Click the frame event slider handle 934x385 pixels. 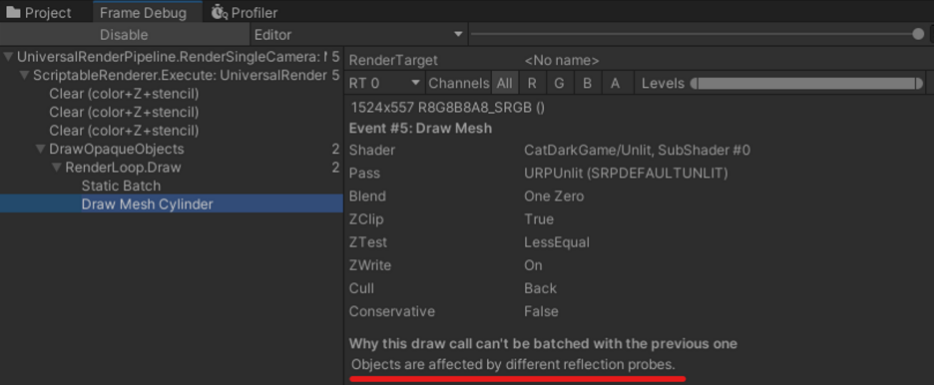click(918, 35)
